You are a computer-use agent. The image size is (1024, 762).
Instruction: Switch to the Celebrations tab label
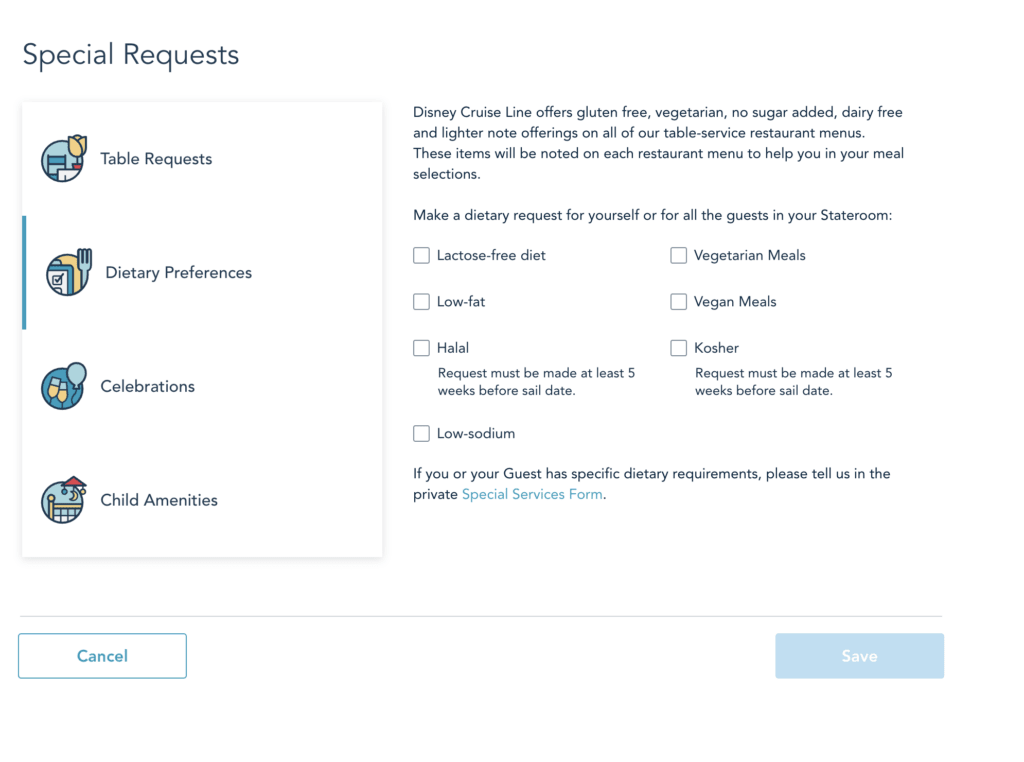147,387
